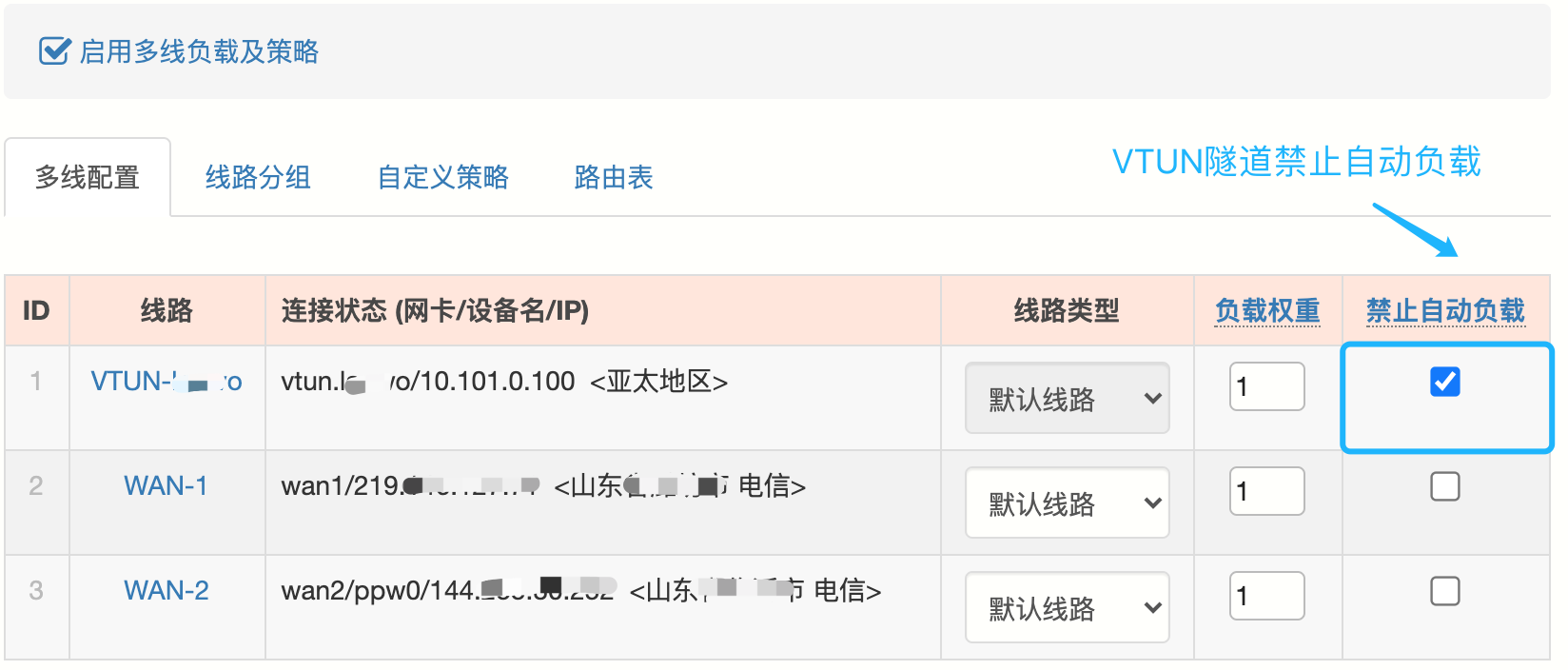Go to the 路由表 tab
The image size is (1568, 670).
[613, 178]
